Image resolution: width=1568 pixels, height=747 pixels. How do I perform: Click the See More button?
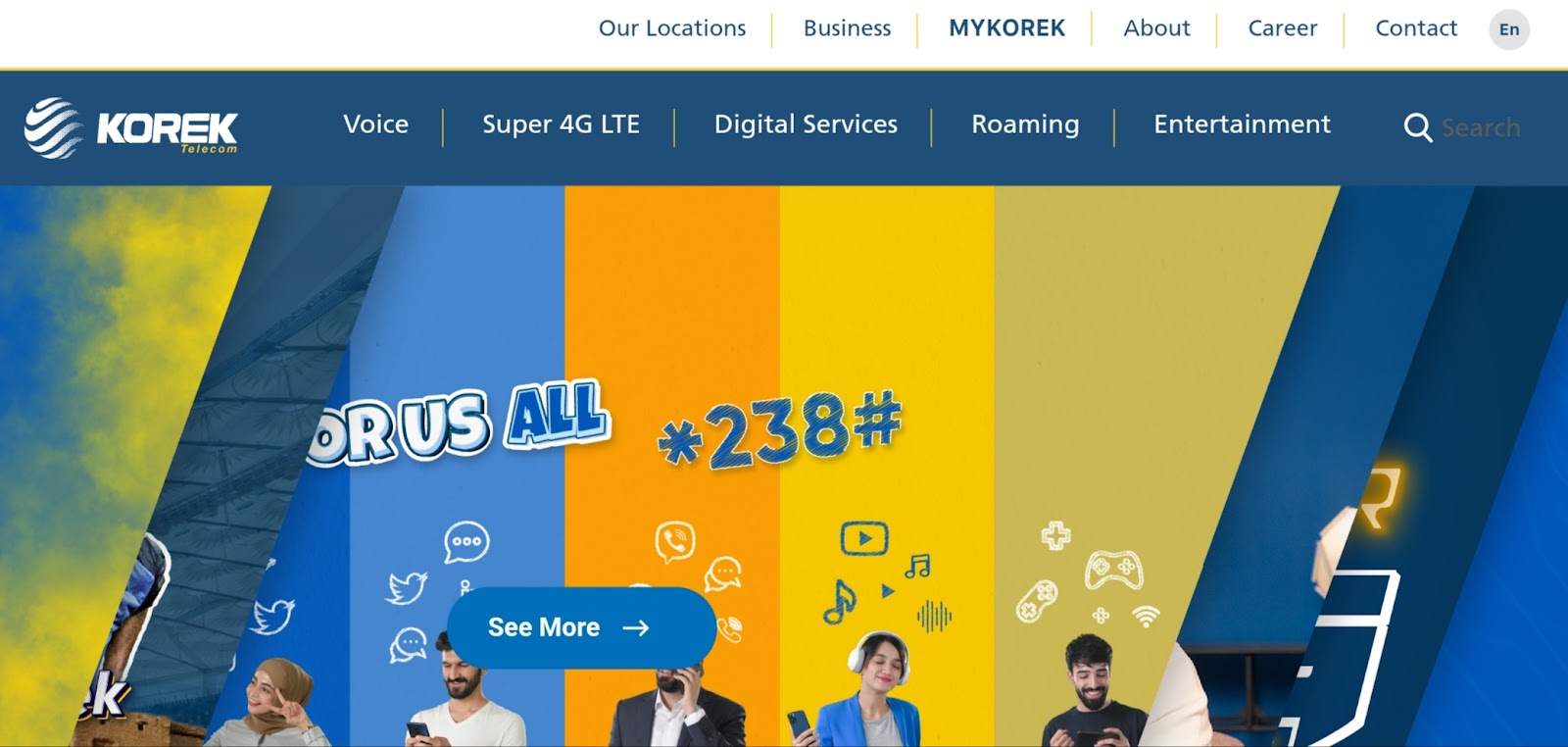(x=581, y=627)
